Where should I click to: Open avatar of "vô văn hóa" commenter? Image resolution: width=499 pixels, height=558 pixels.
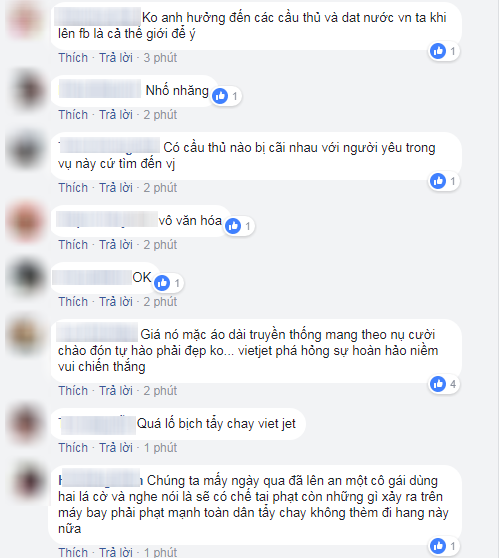[26, 220]
